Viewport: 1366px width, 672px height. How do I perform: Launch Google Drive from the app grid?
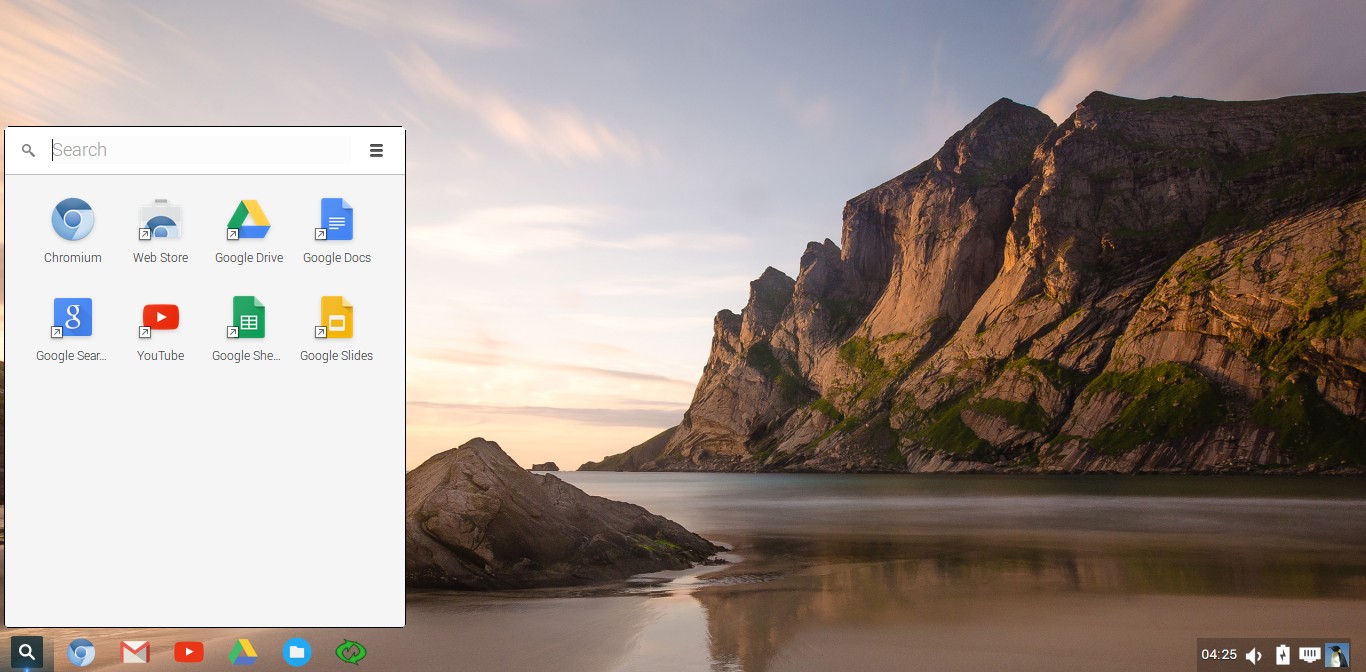click(249, 230)
